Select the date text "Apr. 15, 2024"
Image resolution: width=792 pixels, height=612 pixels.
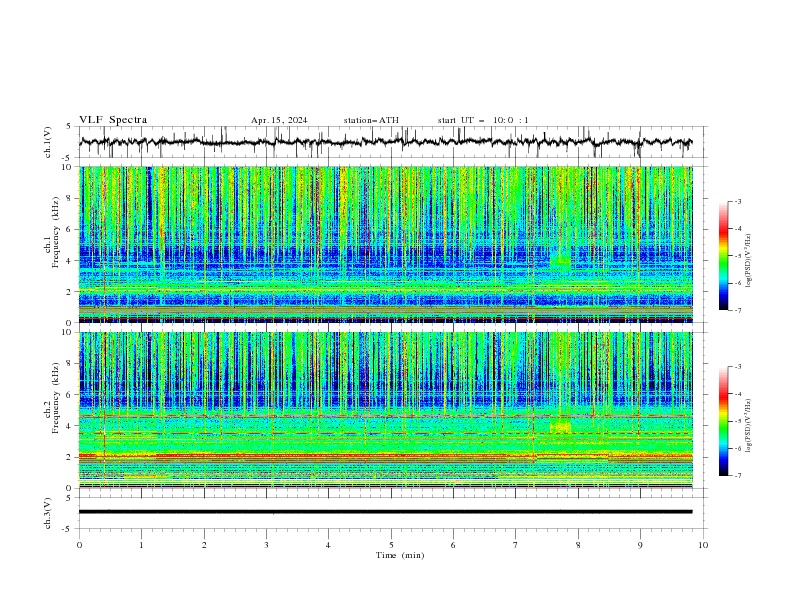[279, 120]
